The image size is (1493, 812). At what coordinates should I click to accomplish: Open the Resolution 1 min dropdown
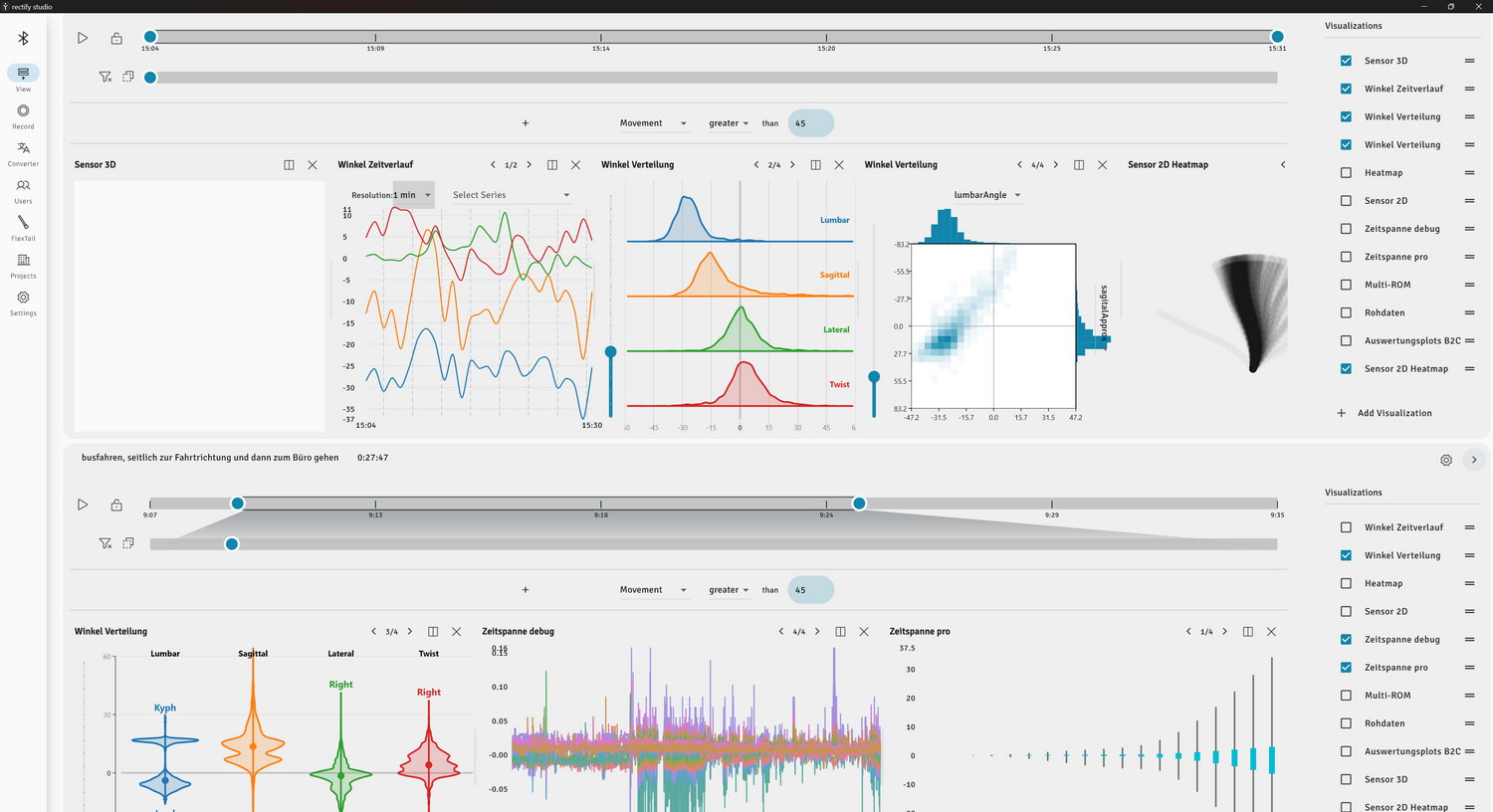pos(413,195)
